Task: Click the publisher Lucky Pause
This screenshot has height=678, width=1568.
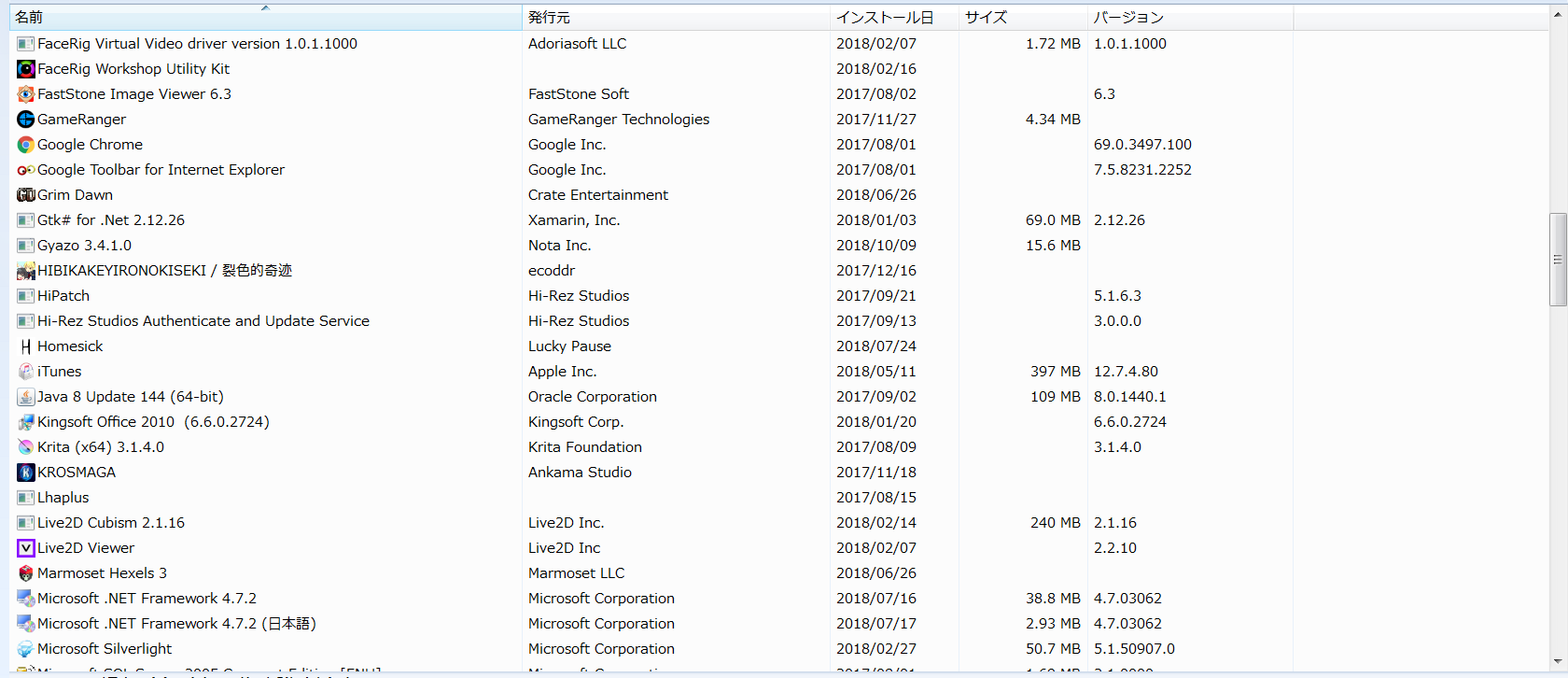Action: click(569, 346)
